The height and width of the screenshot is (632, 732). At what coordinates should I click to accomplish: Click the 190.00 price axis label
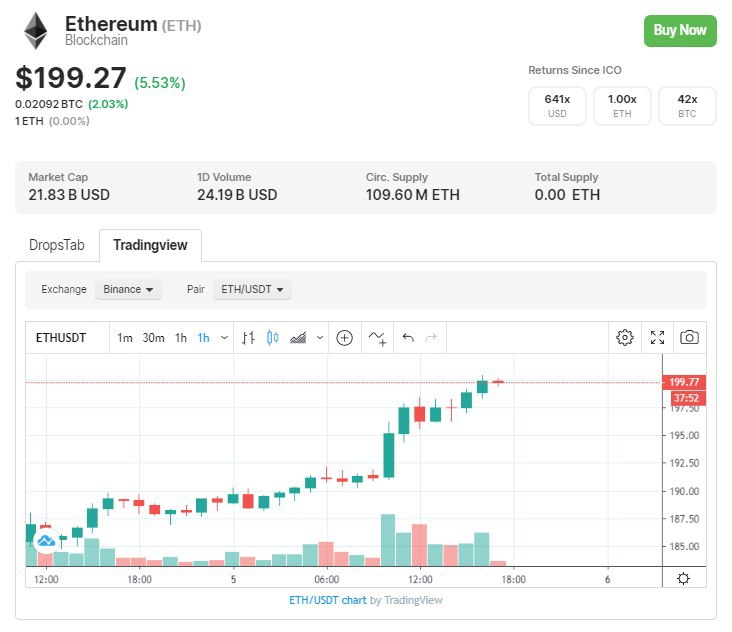(x=684, y=491)
